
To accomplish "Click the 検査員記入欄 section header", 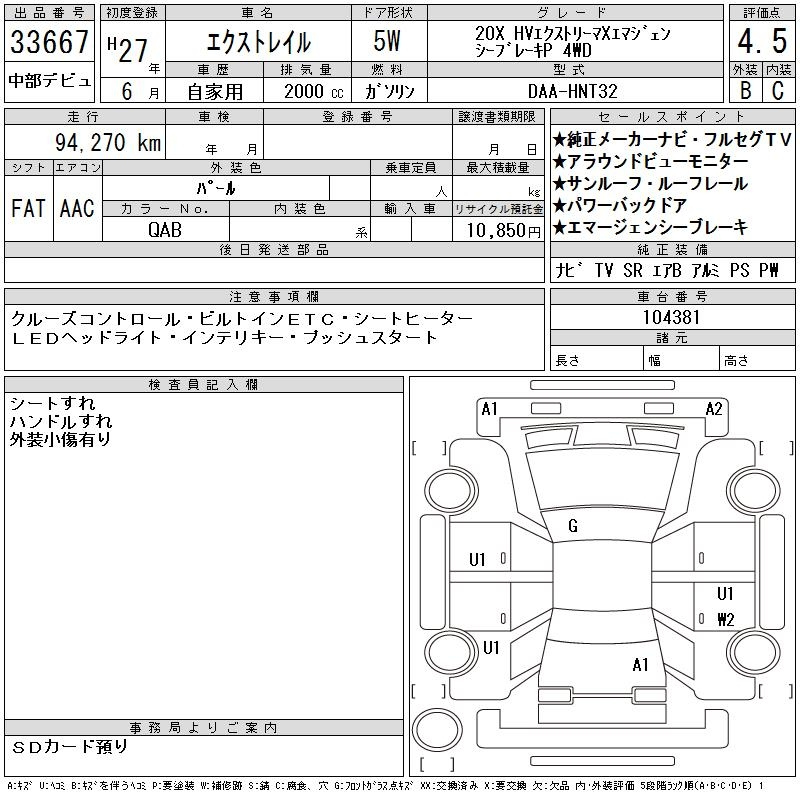I will click(204, 385).
